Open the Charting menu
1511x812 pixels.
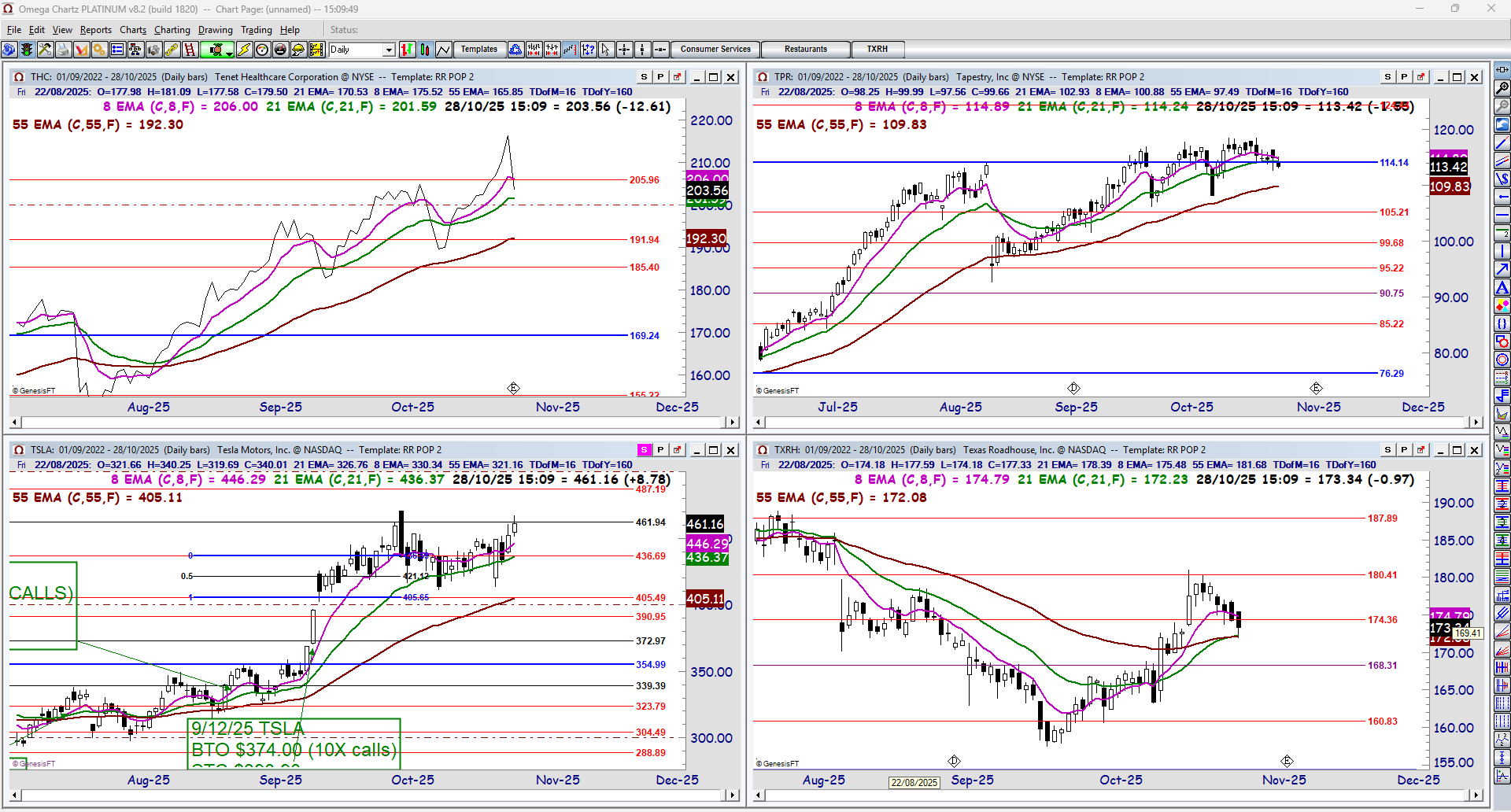(172, 30)
